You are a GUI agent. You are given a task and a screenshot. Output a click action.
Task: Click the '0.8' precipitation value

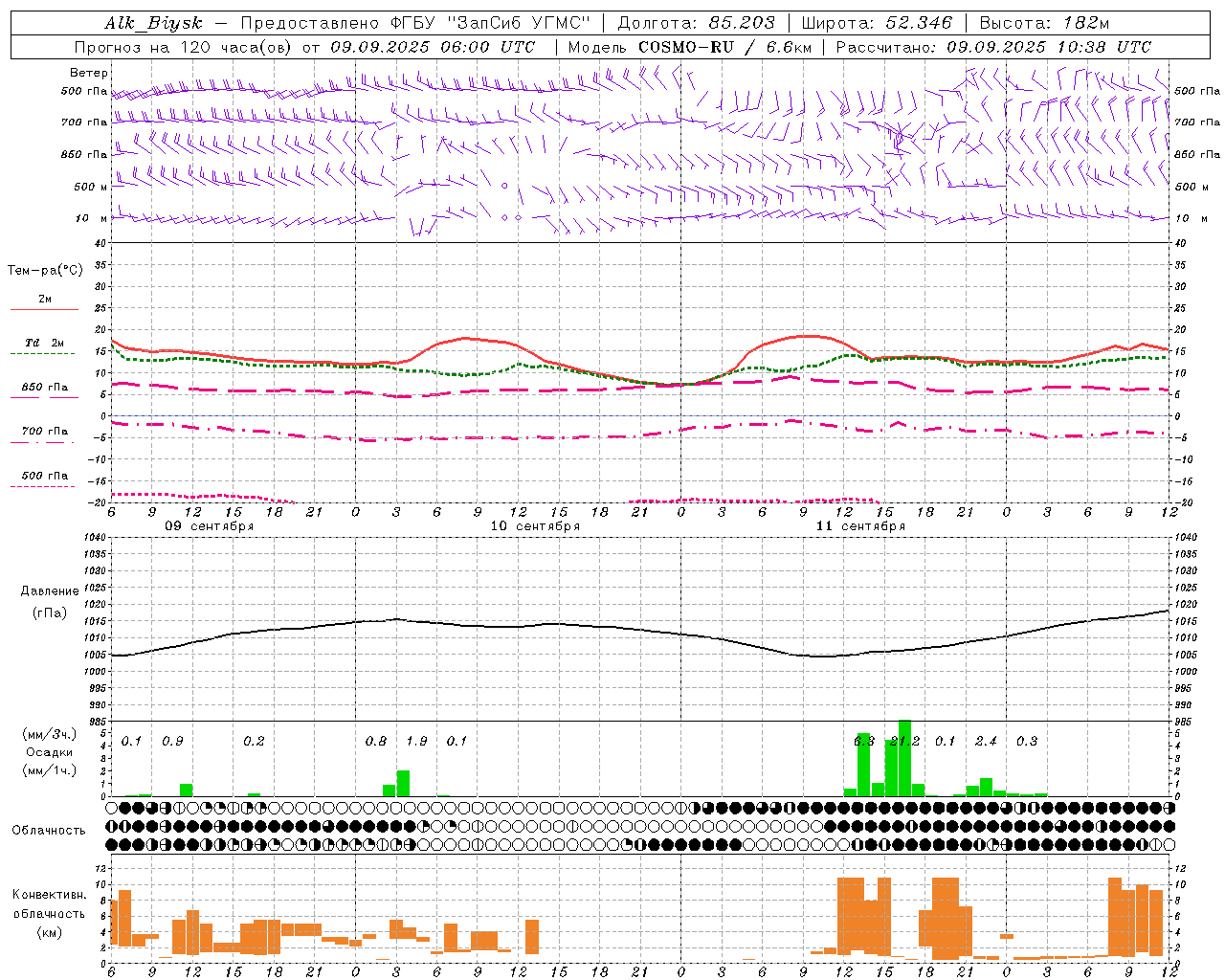tap(376, 742)
